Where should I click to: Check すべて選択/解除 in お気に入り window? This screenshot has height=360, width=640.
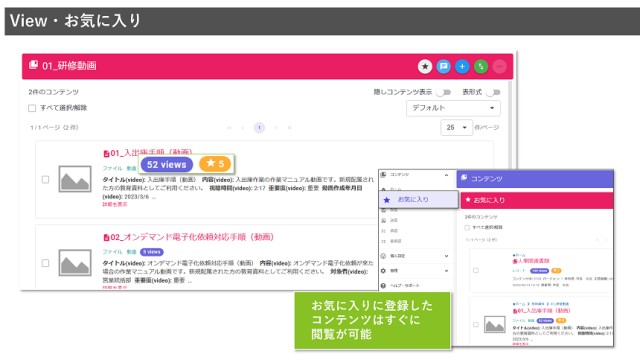click(x=467, y=227)
